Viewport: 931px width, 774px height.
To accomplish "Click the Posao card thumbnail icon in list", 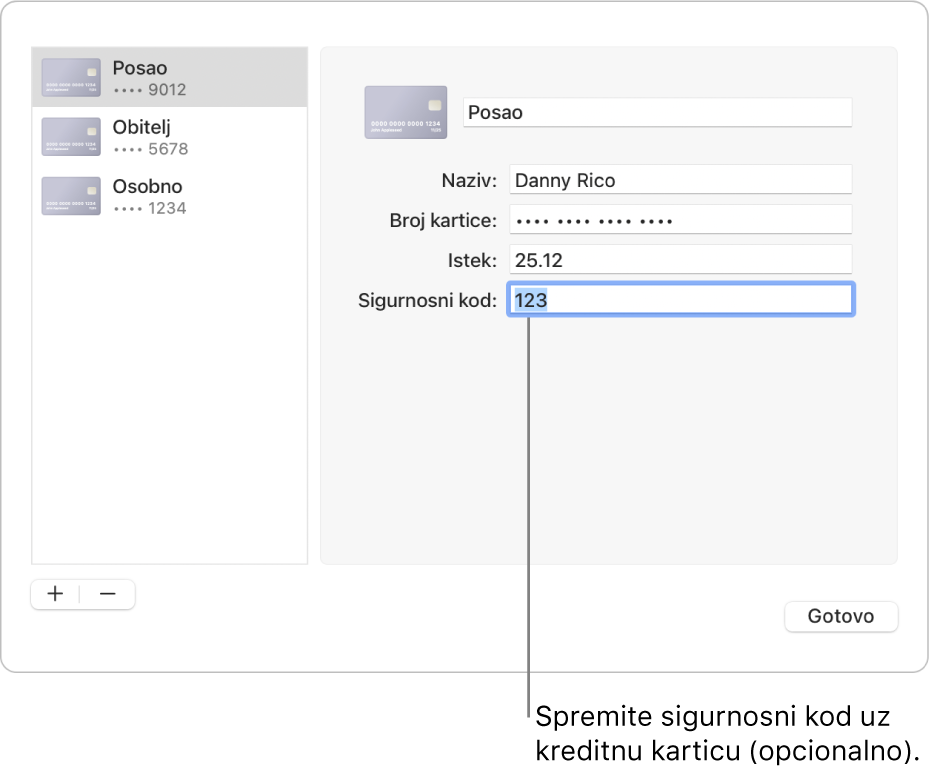I will pyautogui.click(x=71, y=77).
